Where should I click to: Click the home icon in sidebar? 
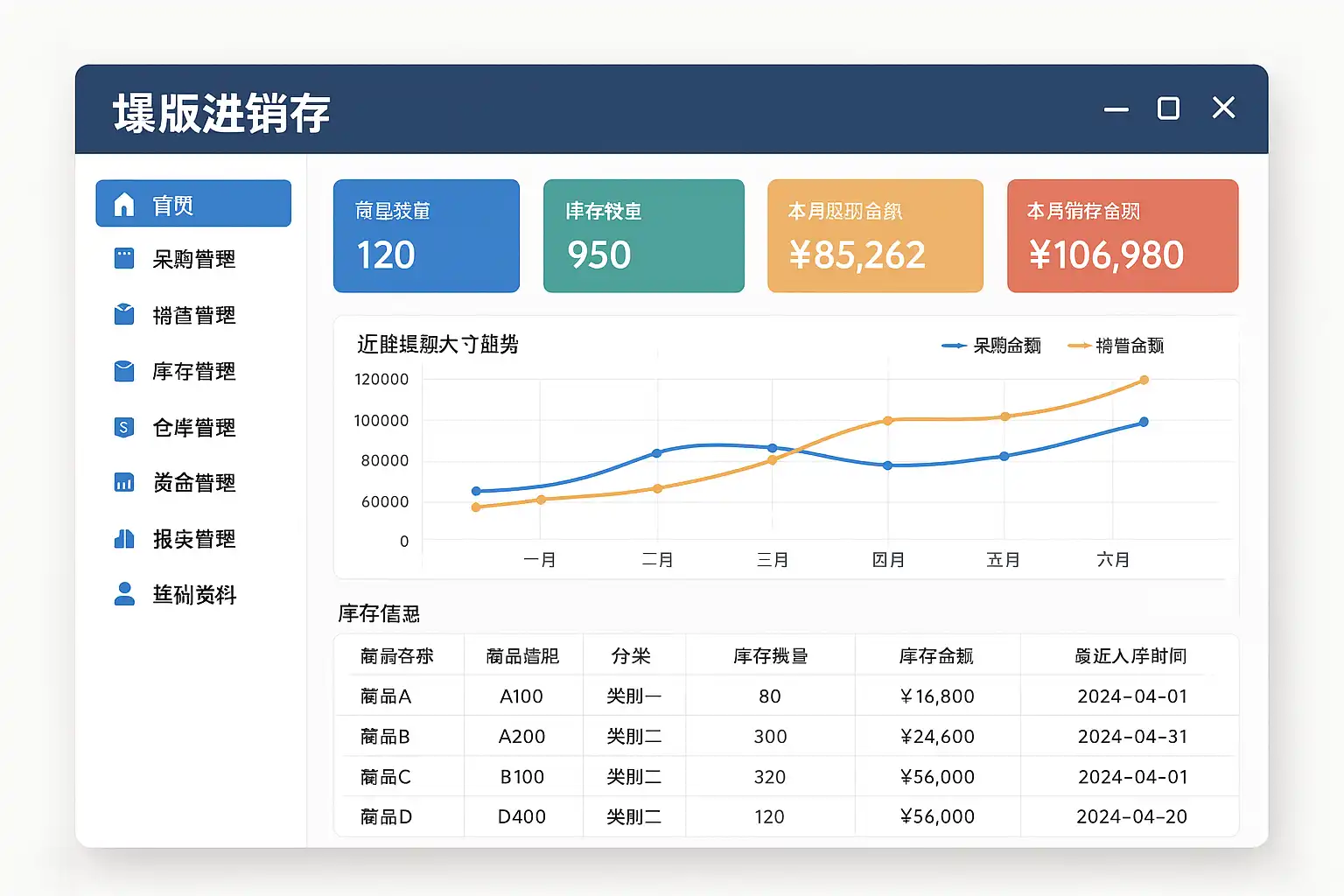tap(124, 205)
